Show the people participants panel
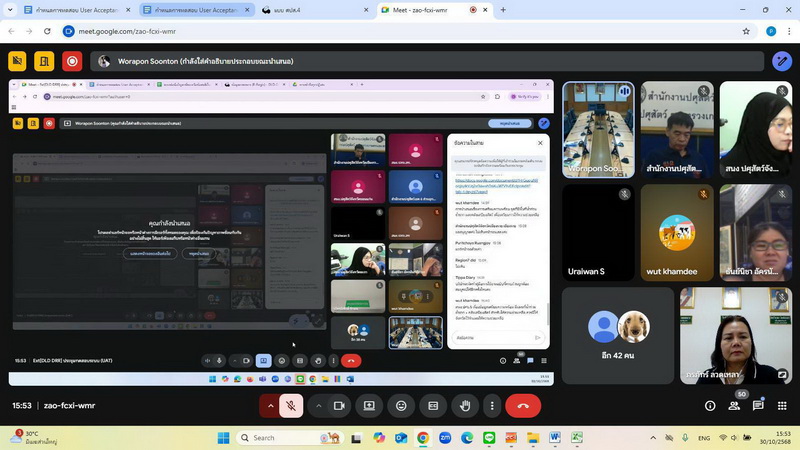Image resolution: width=800 pixels, height=450 pixels. pyautogui.click(x=734, y=406)
